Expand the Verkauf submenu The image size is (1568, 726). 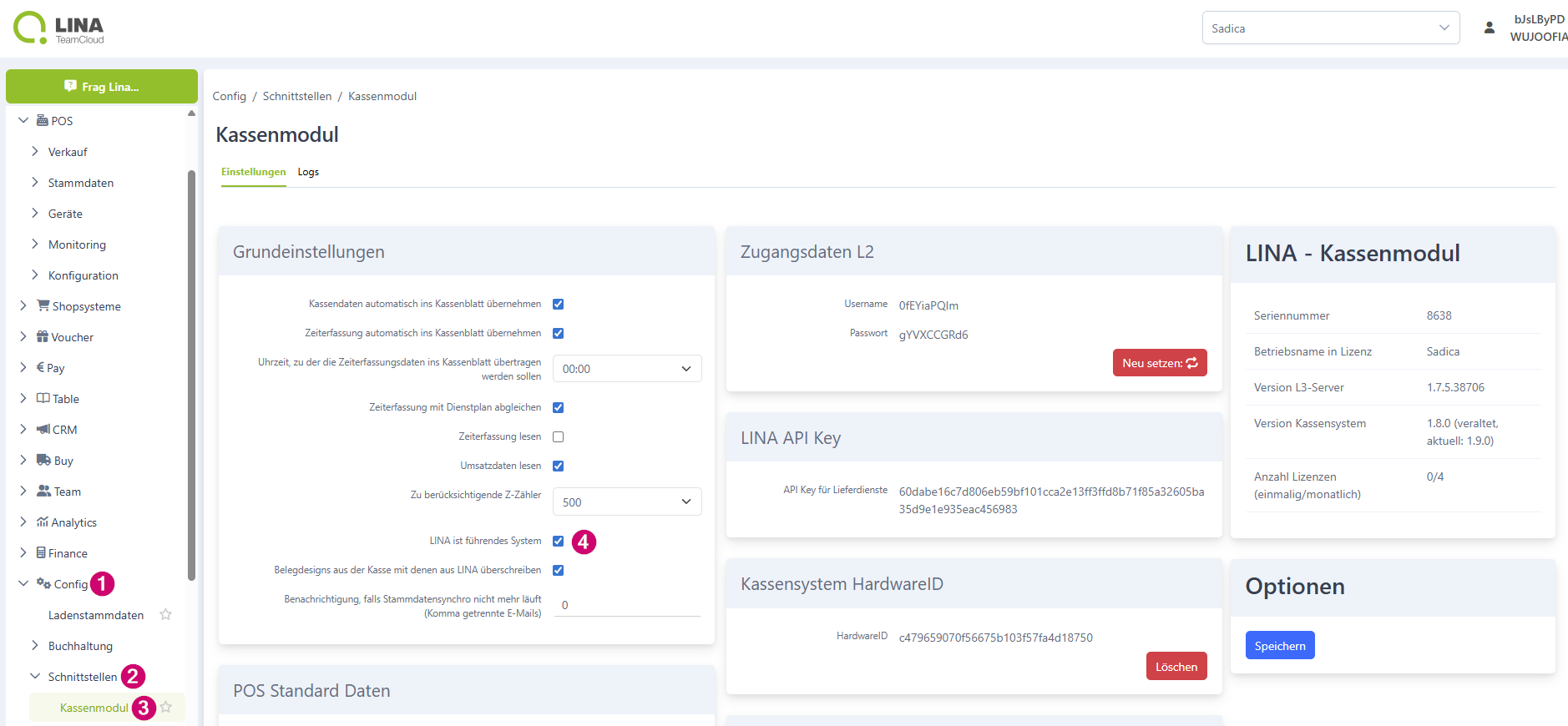(x=35, y=151)
